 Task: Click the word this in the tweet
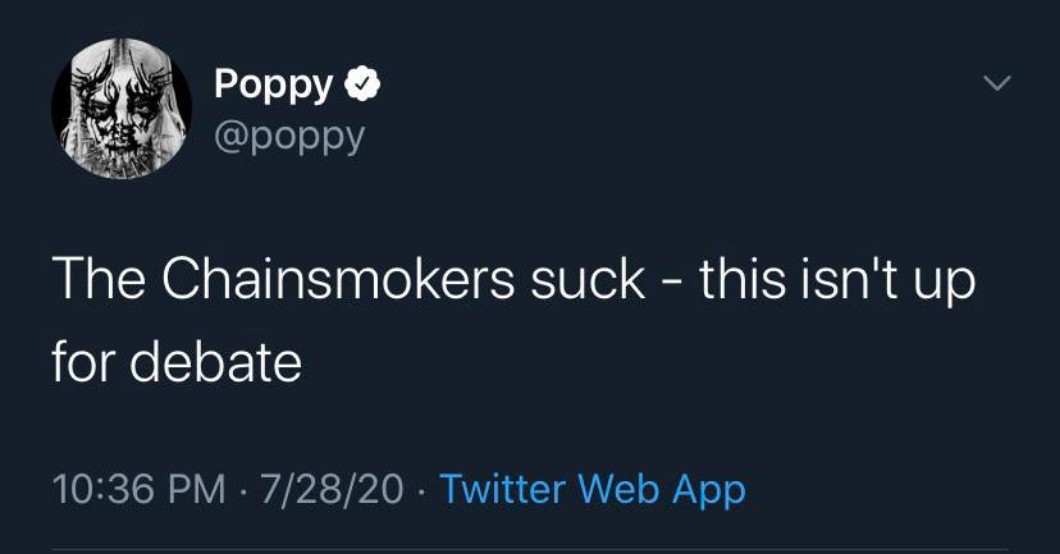(738, 282)
